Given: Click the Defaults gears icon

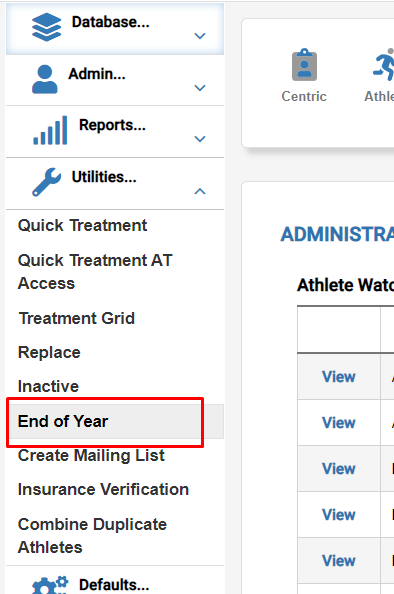Looking at the screenshot, I should [x=50, y=585].
